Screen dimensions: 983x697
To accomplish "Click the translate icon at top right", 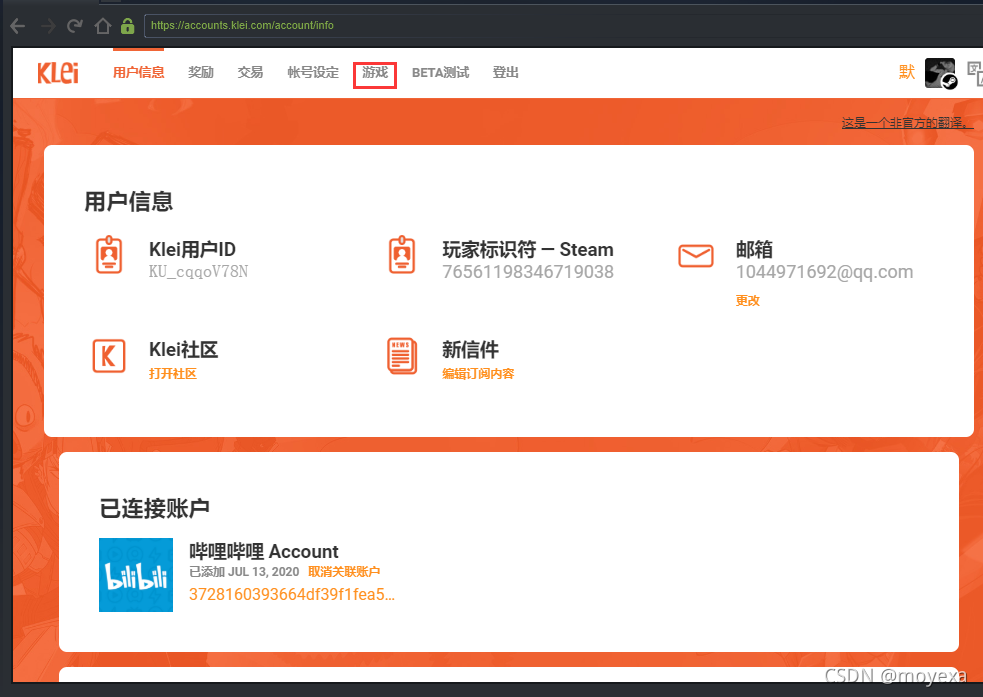I will [x=975, y=73].
